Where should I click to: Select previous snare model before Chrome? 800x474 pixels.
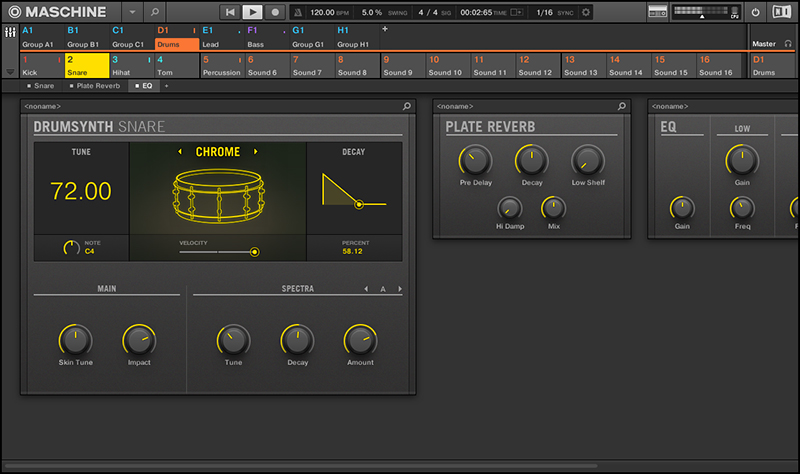coord(180,152)
